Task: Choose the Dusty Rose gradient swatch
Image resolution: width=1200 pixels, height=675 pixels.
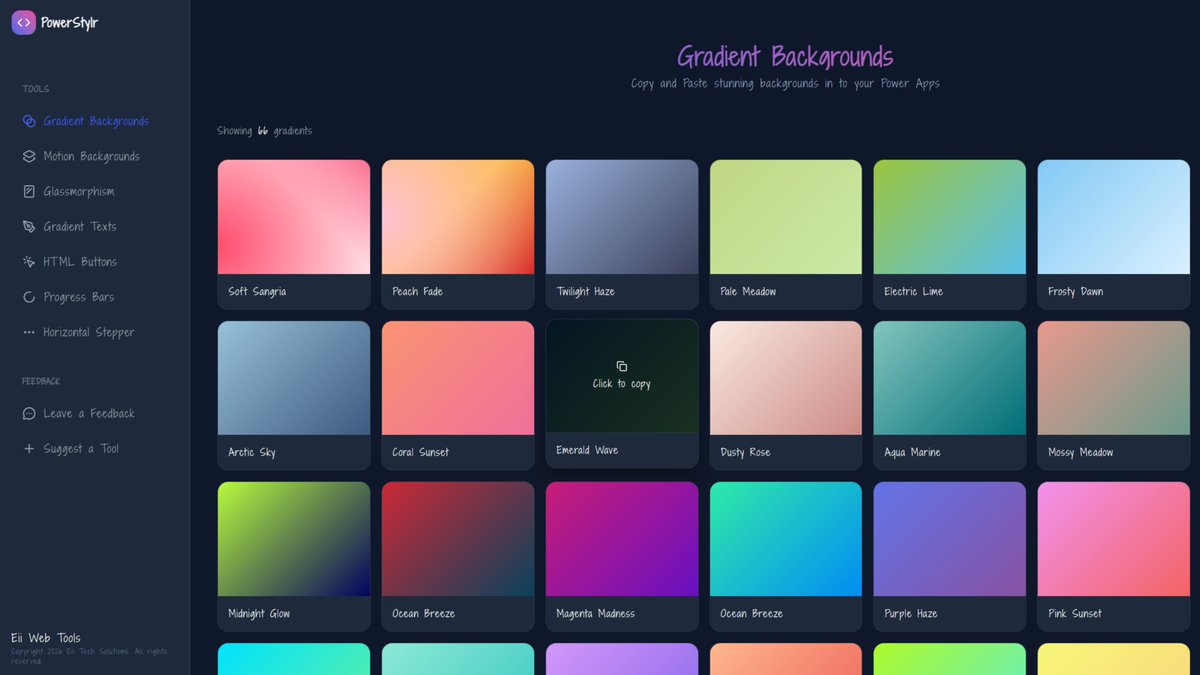Action: pos(786,378)
